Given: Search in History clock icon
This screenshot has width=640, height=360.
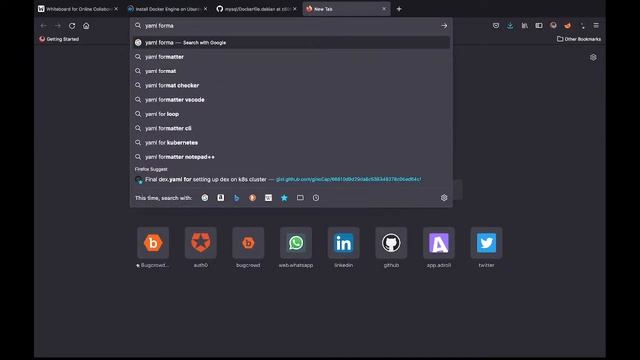Looking at the screenshot, I should pos(316,198).
